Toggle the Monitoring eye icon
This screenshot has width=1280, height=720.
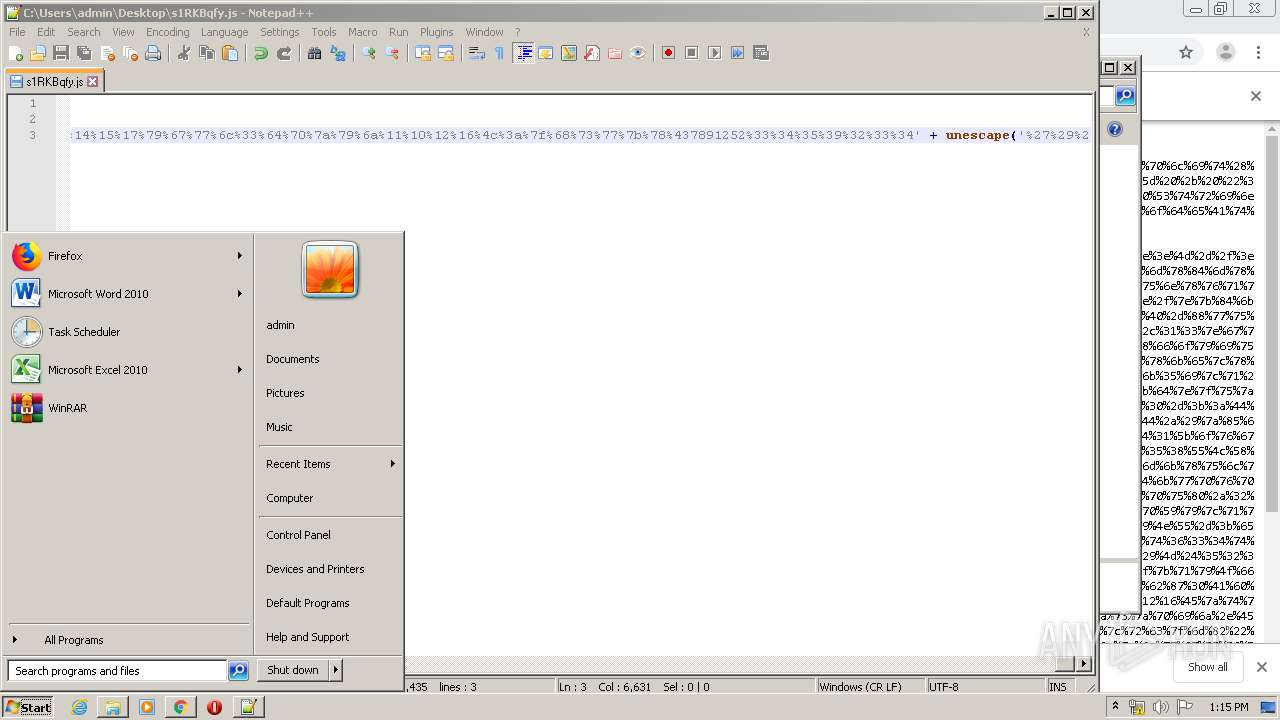638,53
